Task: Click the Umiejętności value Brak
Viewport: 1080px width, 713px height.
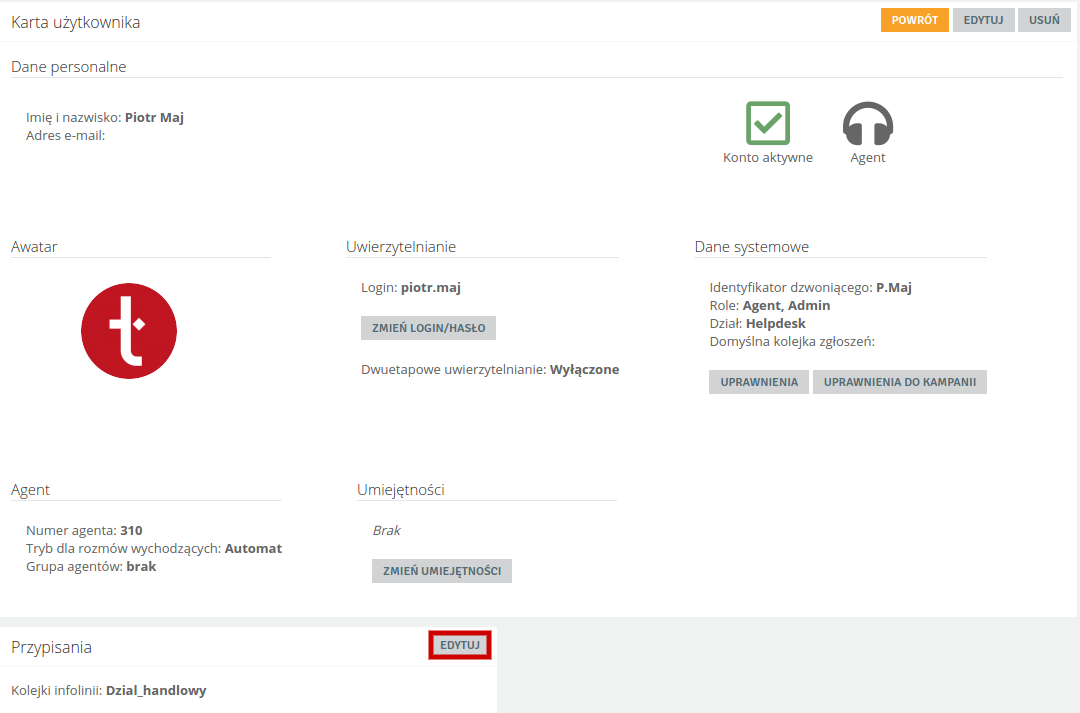Action: click(386, 530)
